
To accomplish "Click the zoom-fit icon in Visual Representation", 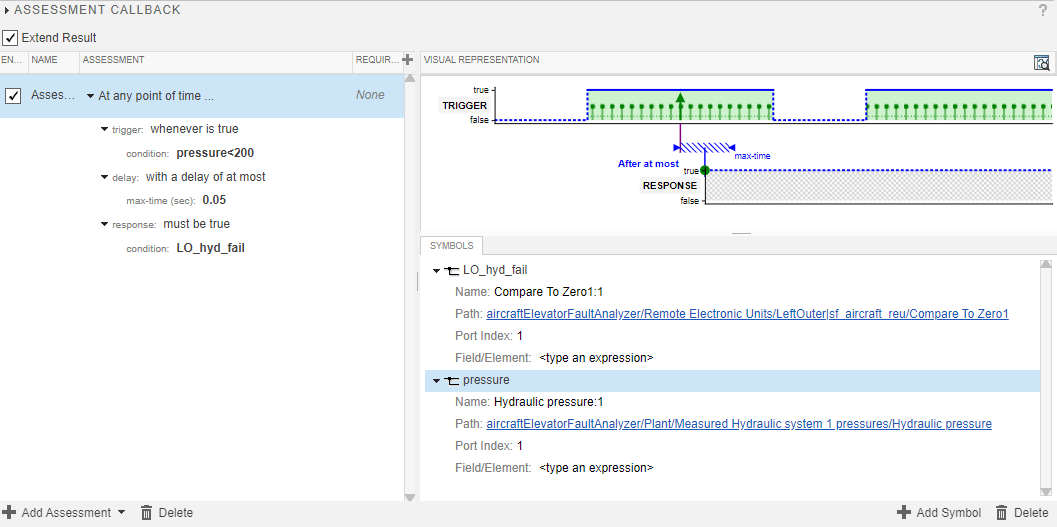I will [1042, 62].
